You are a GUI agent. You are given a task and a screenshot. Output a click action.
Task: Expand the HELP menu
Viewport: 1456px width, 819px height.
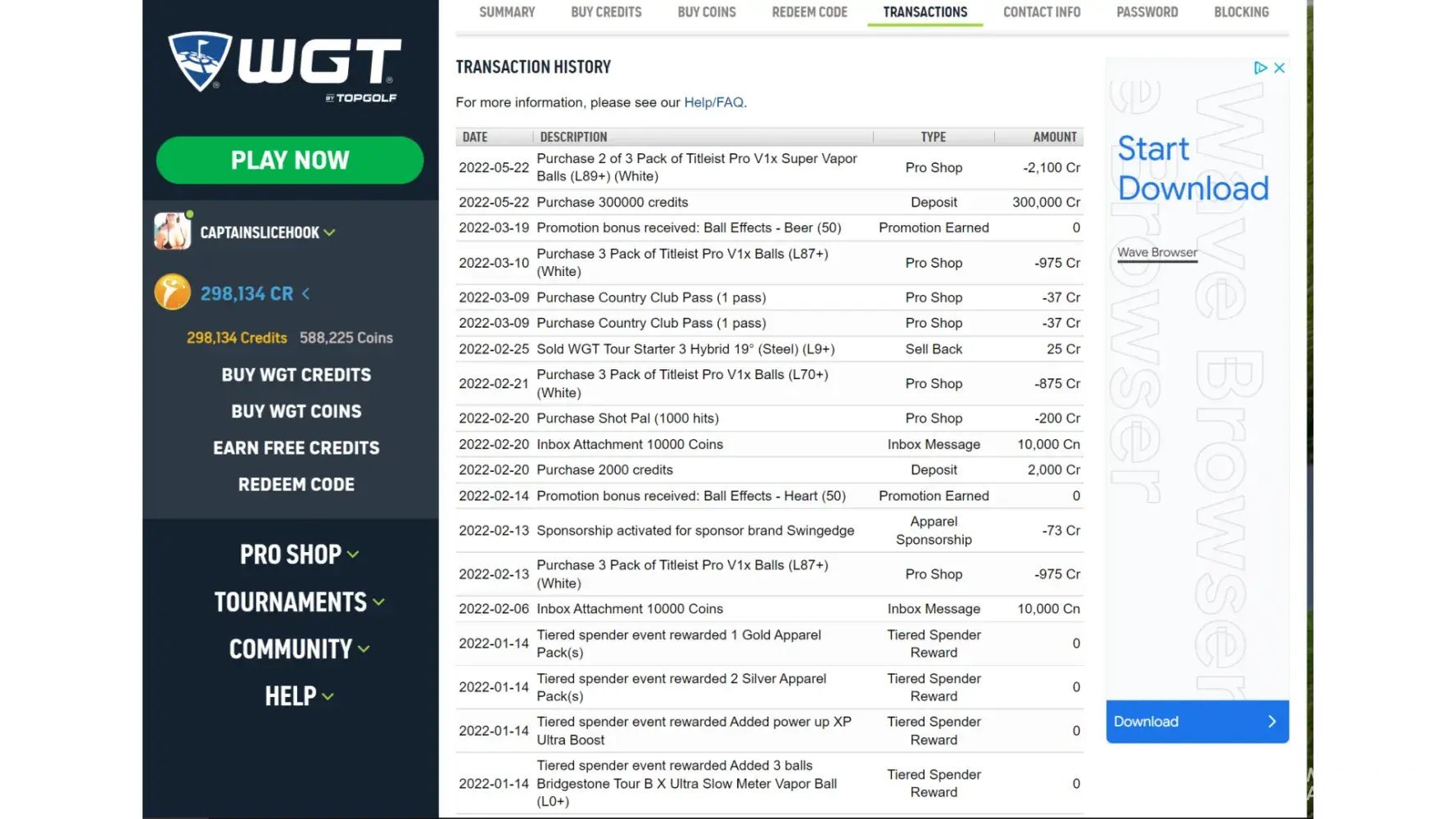click(x=299, y=696)
